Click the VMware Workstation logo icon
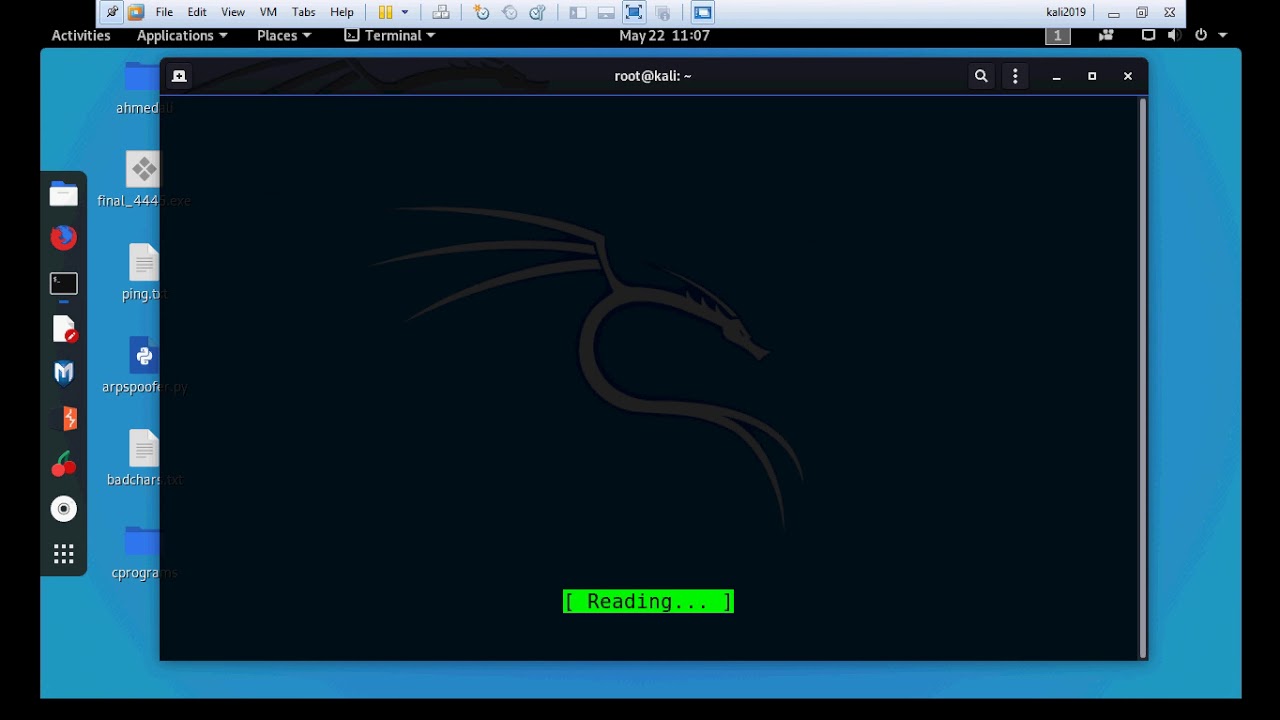The image size is (1280, 720). point(135,12)
